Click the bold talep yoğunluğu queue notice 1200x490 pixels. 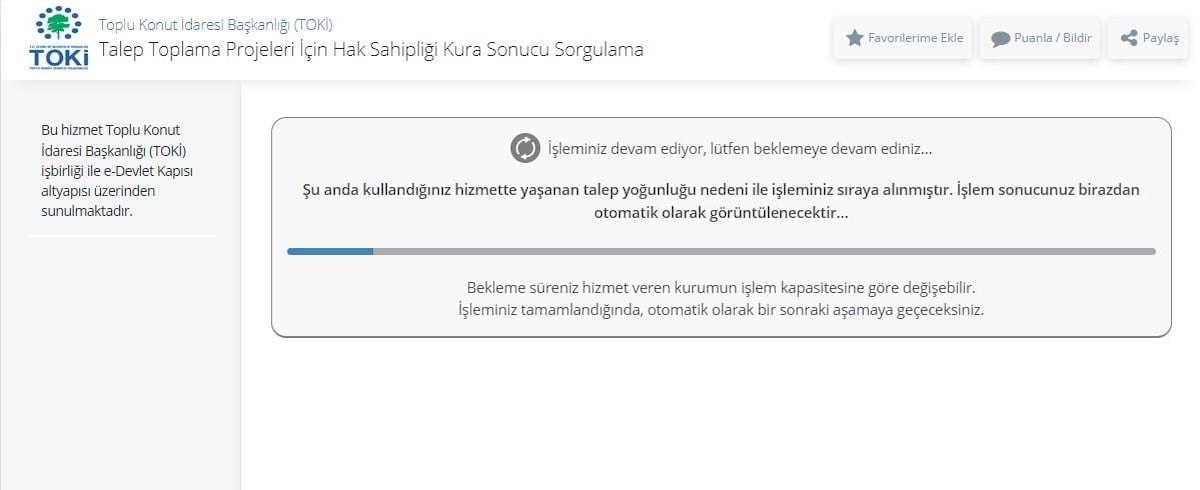pyautogui.click(x=720, y=189)
